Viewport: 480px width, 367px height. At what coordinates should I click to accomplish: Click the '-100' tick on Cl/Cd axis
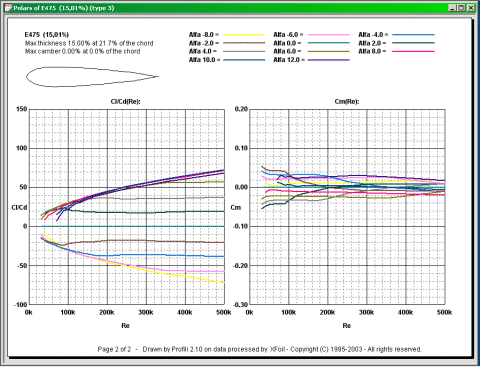(20, 305)
